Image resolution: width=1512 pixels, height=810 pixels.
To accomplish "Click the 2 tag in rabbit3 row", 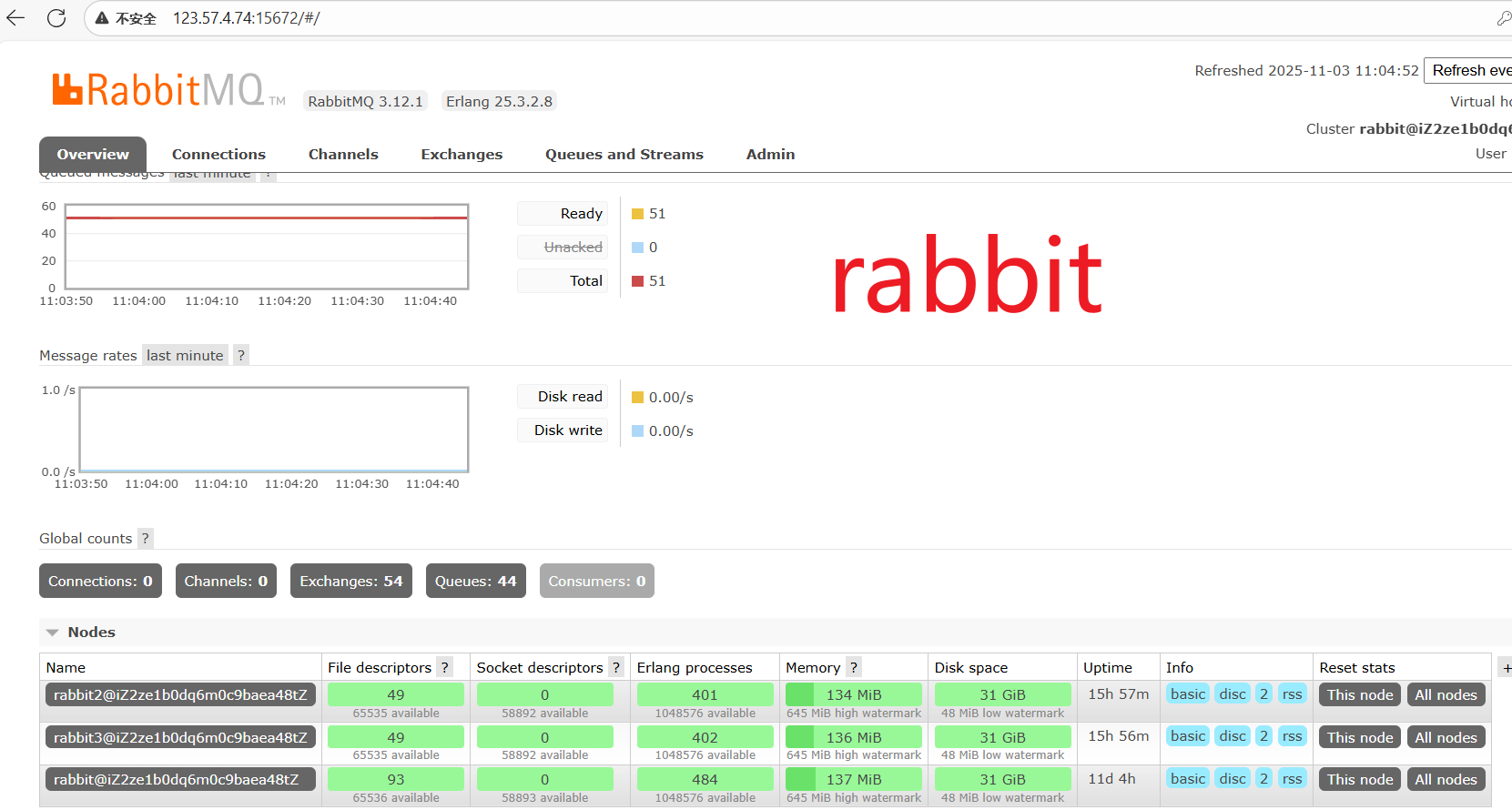I will [x=1263, y=735].
